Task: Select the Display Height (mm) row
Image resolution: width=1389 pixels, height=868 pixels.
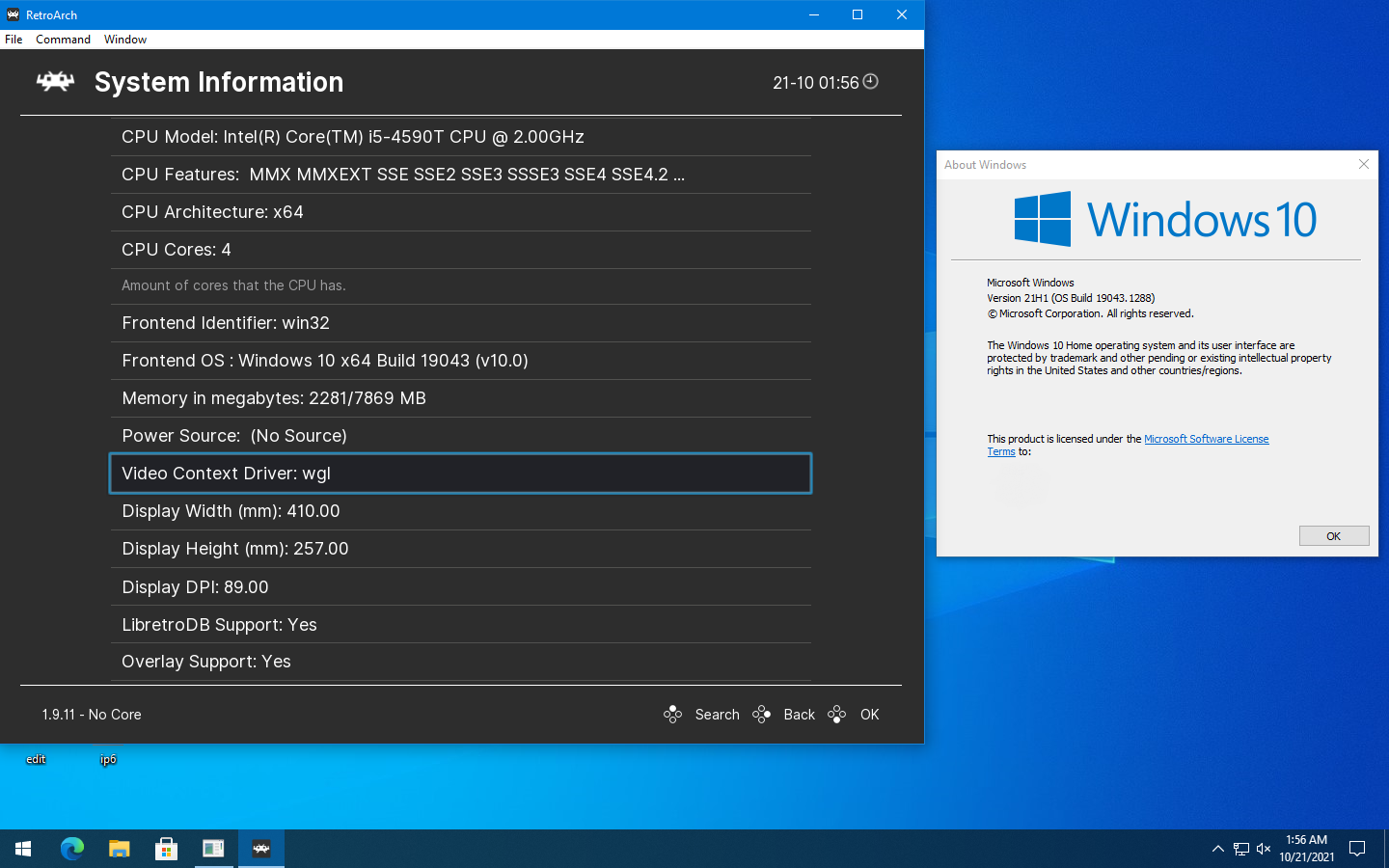Action: (x=461, y=549)
